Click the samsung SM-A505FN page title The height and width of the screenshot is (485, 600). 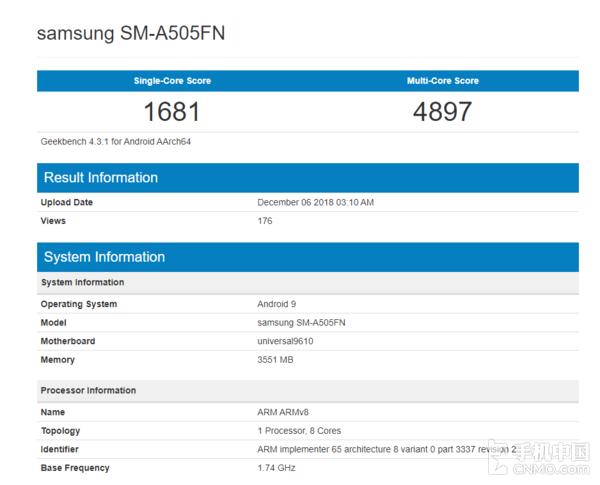(x=131, y=33)
